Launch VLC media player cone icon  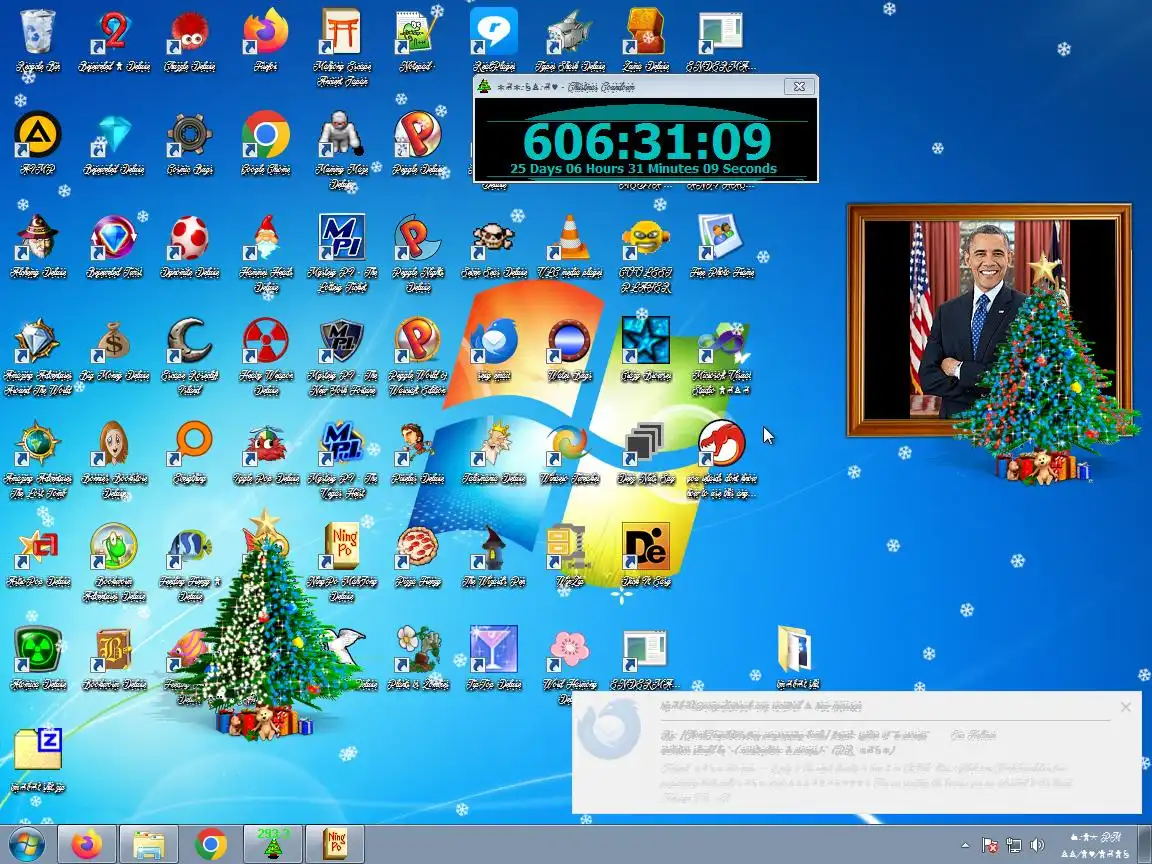point(569,238)
